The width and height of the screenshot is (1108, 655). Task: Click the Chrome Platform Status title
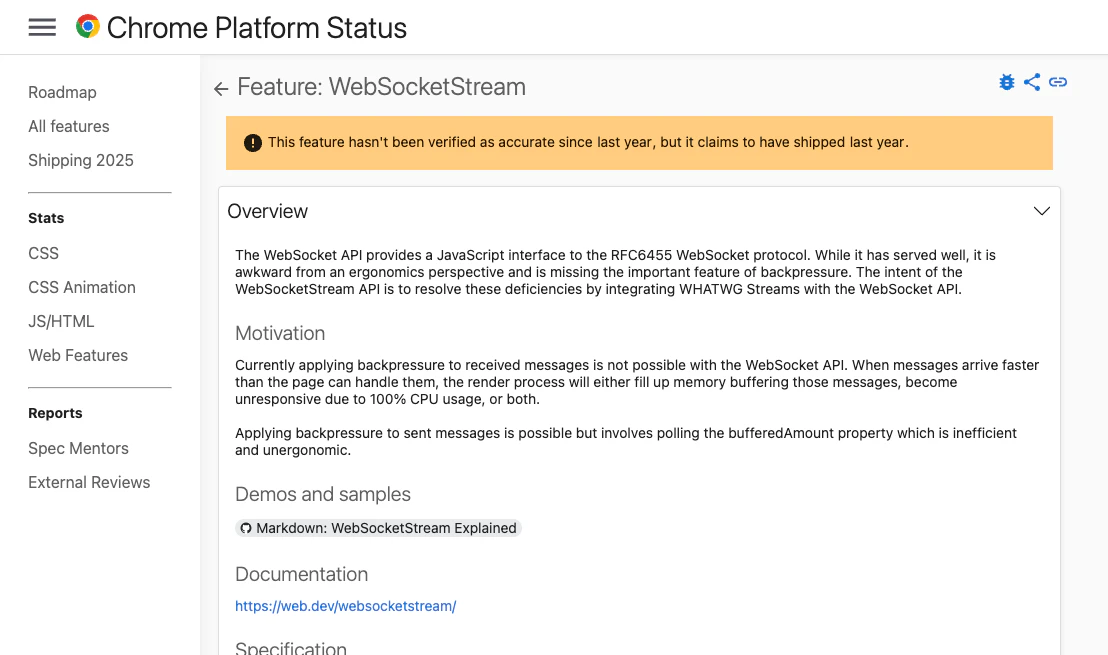tap(257, 28)
